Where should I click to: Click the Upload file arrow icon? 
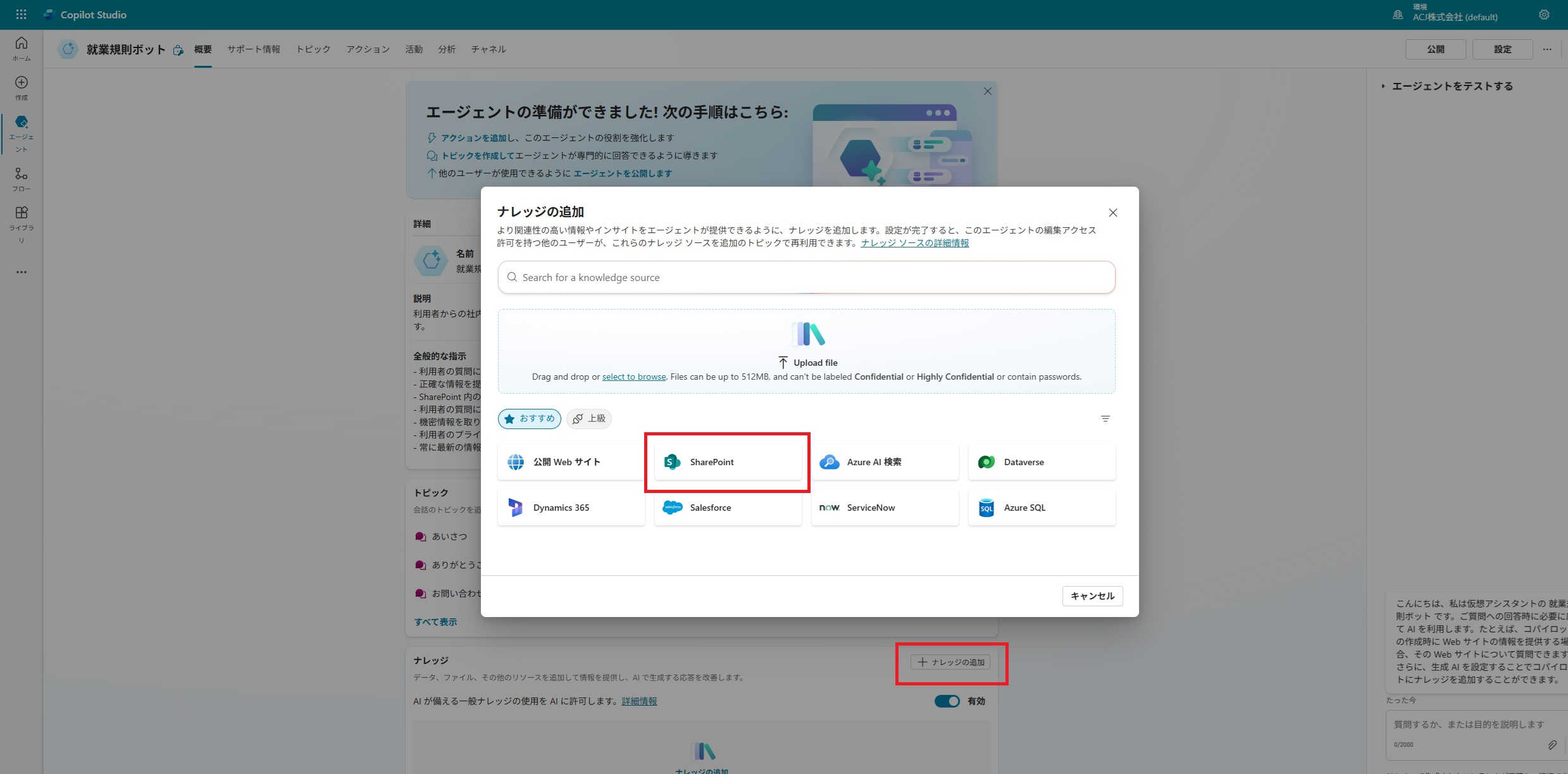tap(783, 362)
